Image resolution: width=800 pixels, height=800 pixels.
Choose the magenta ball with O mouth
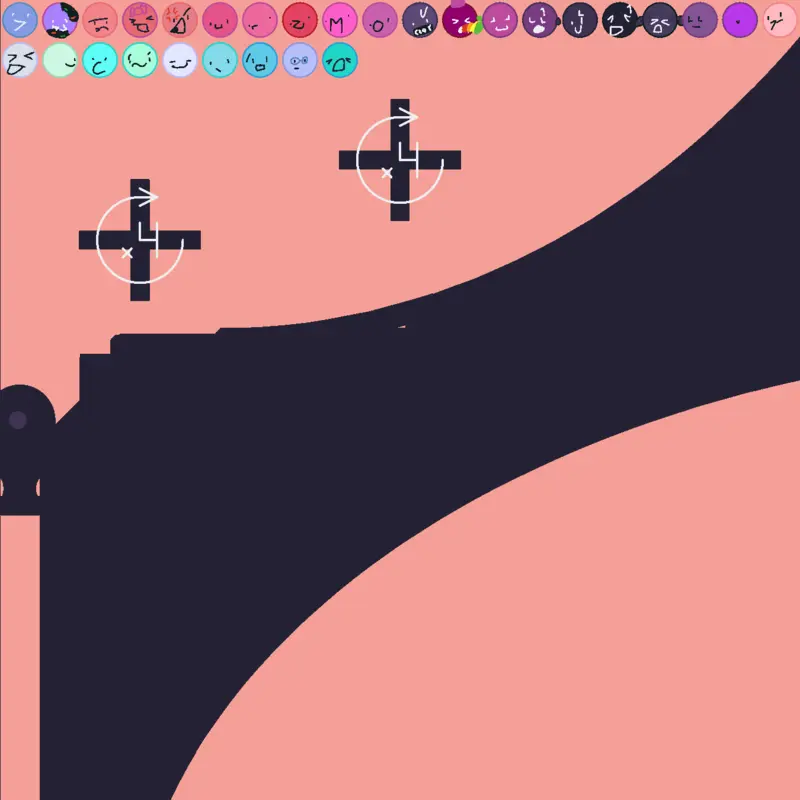(380, 20)
